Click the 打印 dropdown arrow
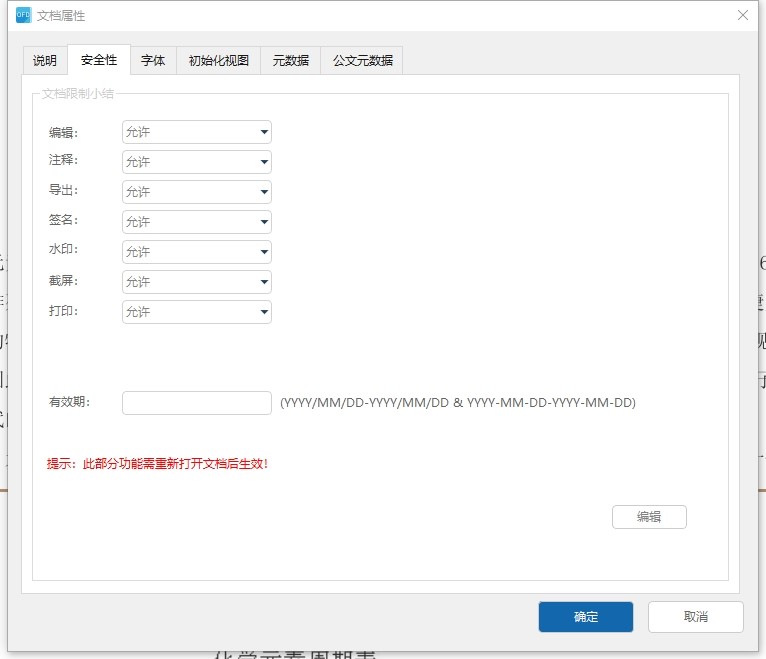The width and height of the screenshot is (766, 659). (264, 312)
